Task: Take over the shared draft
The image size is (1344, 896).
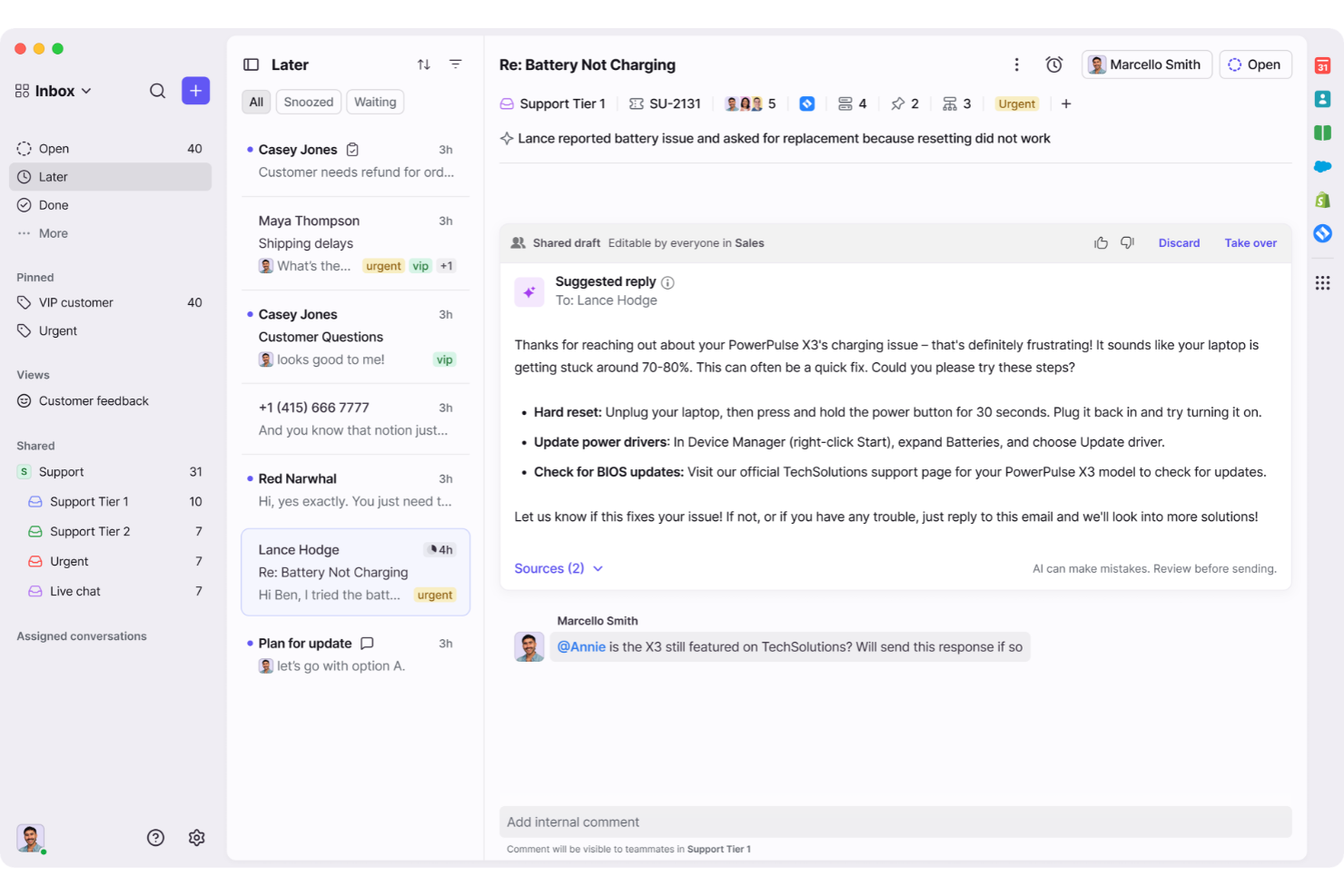Action: [x=1250, y=242]
